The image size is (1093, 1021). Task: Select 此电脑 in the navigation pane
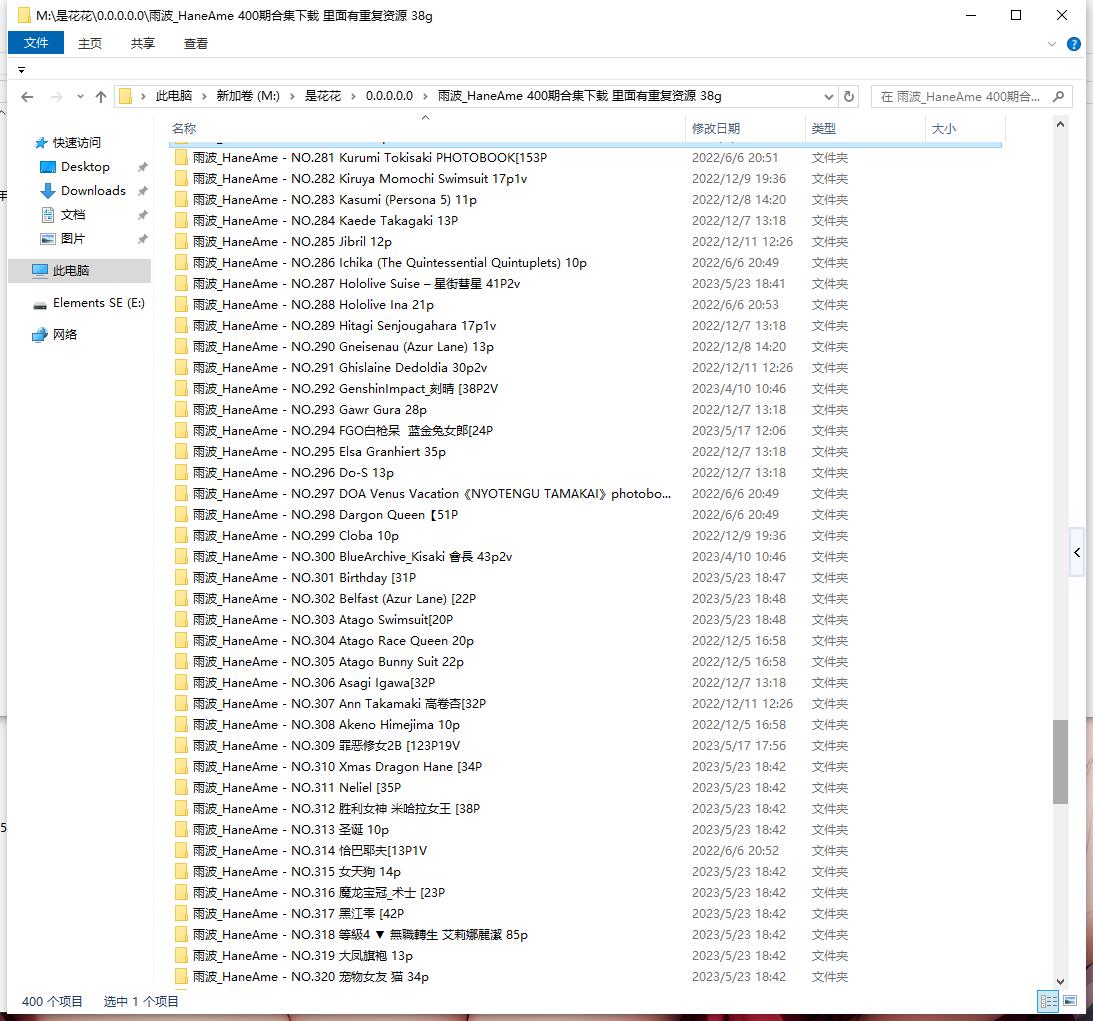[x=79, y=270]
